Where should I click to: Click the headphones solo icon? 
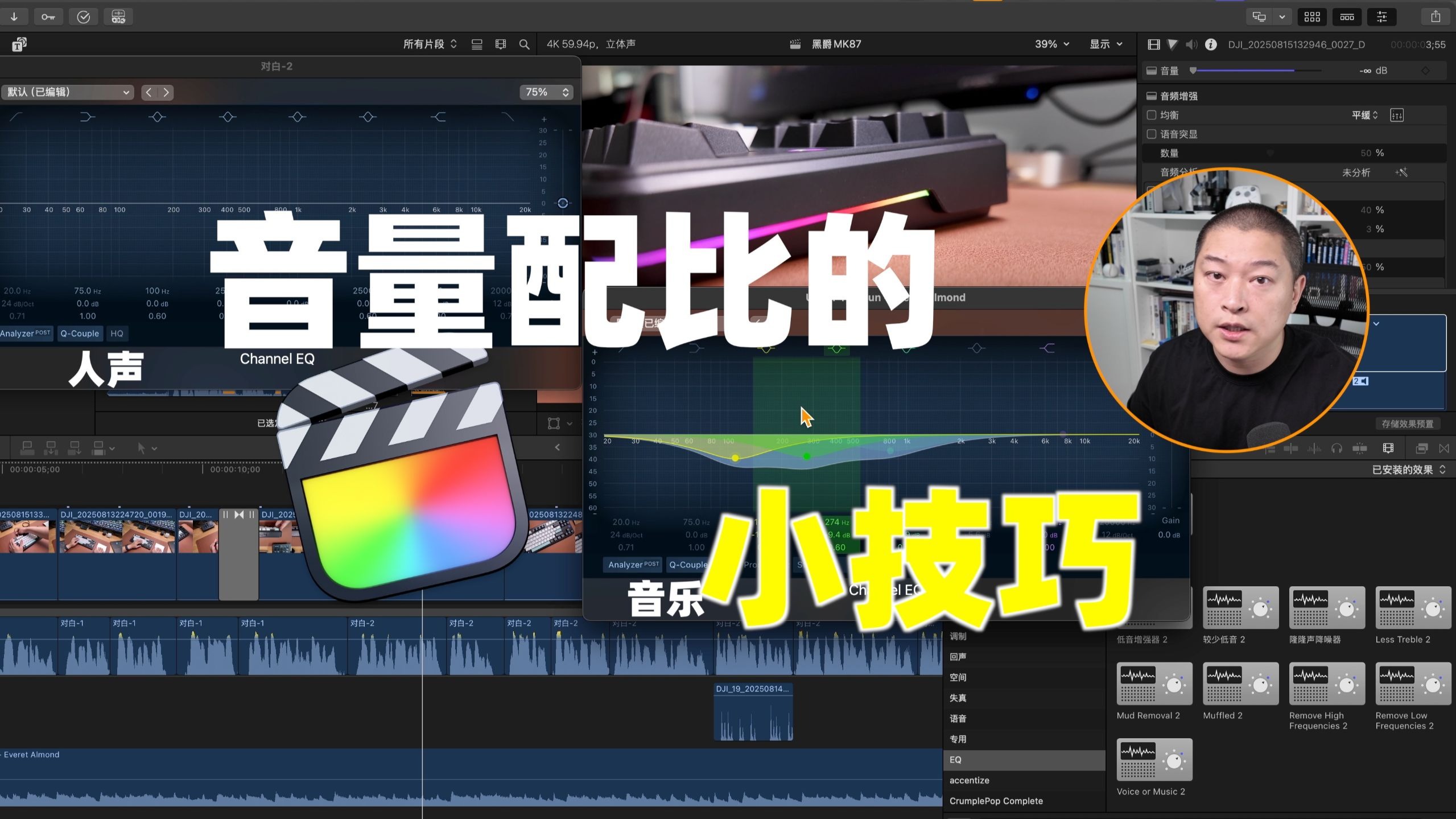click(x=1337, y=448)
